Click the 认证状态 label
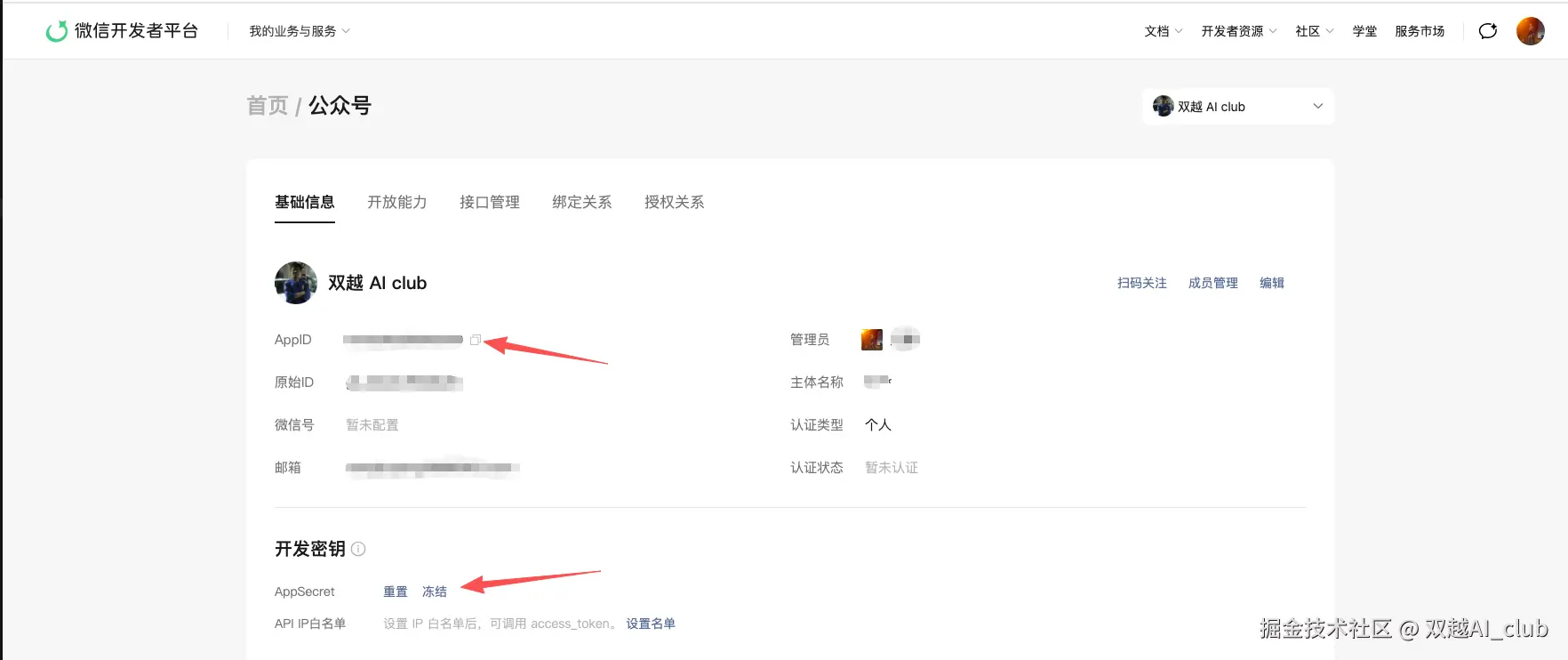The height and width of the screenshot is (660, 1568). click(x=817, y=468)
